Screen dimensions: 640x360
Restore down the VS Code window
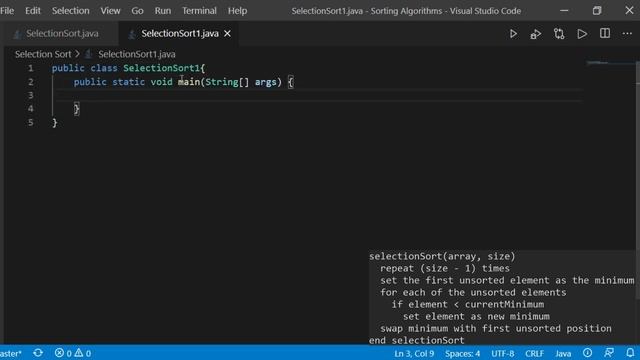597,11
